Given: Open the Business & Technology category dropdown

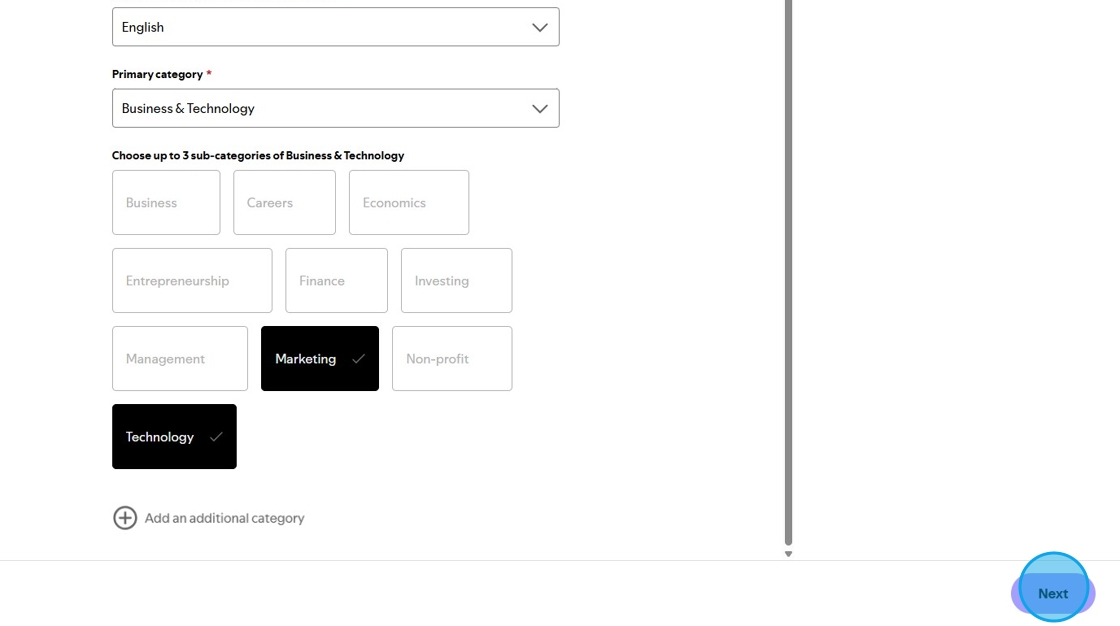Looking at the screenshot, I should point(335,109).
